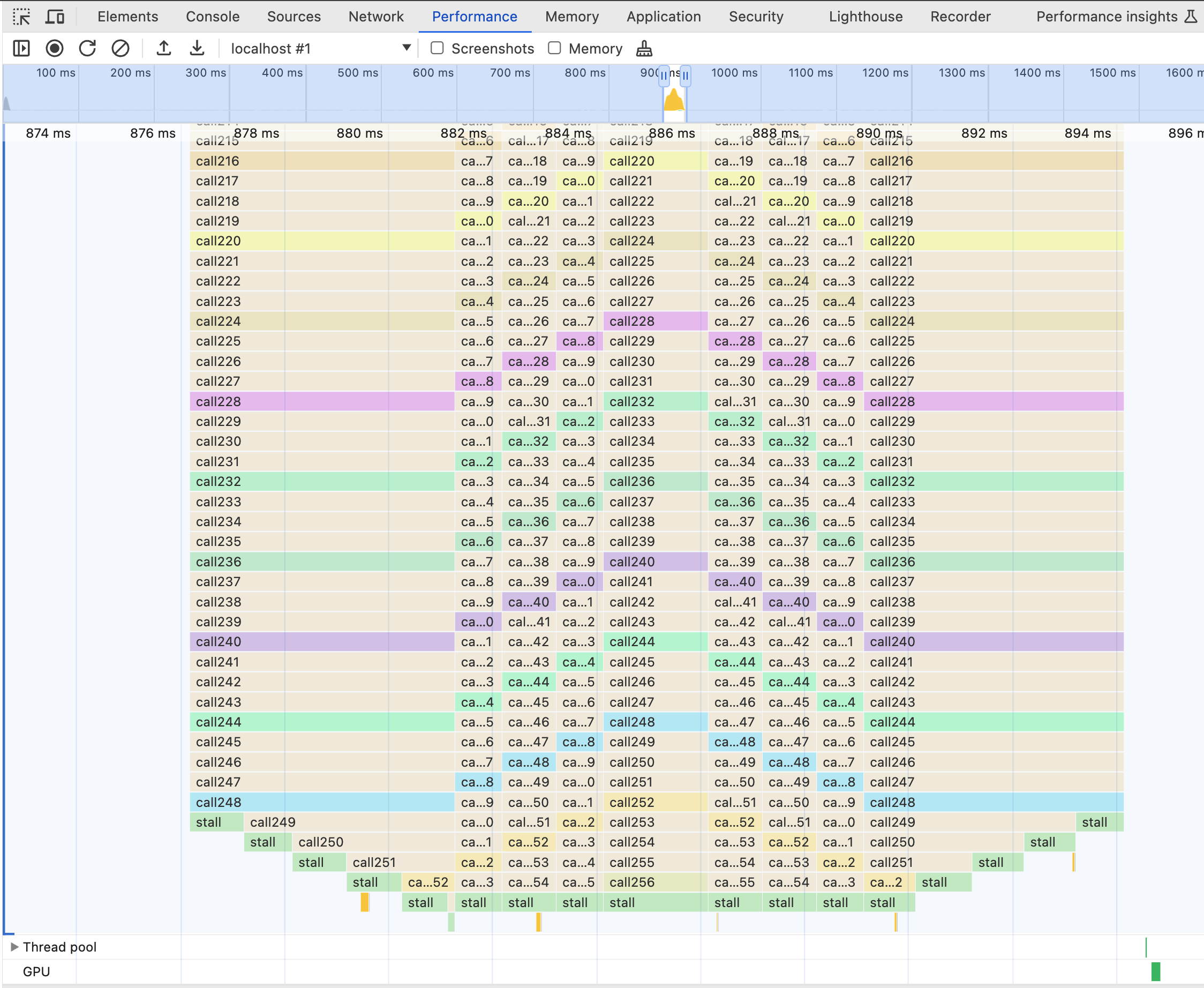This screenshot has height=988, width=1204.
Task: Select the purple call228 bar on the left
Action: [x=322, y=401]
